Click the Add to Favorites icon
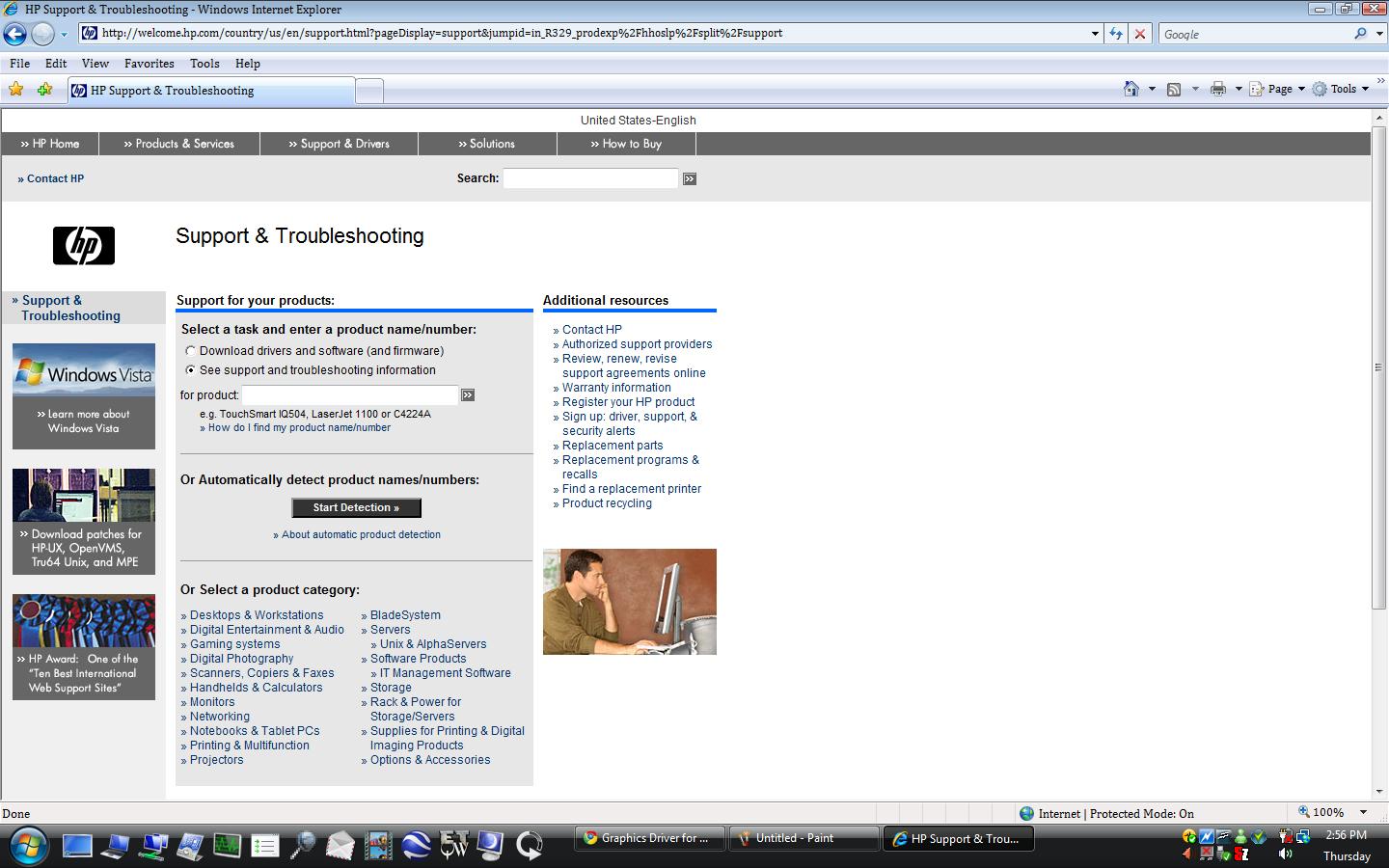The width and height of the screenshot is (1389, 868). tap(44, 90)
